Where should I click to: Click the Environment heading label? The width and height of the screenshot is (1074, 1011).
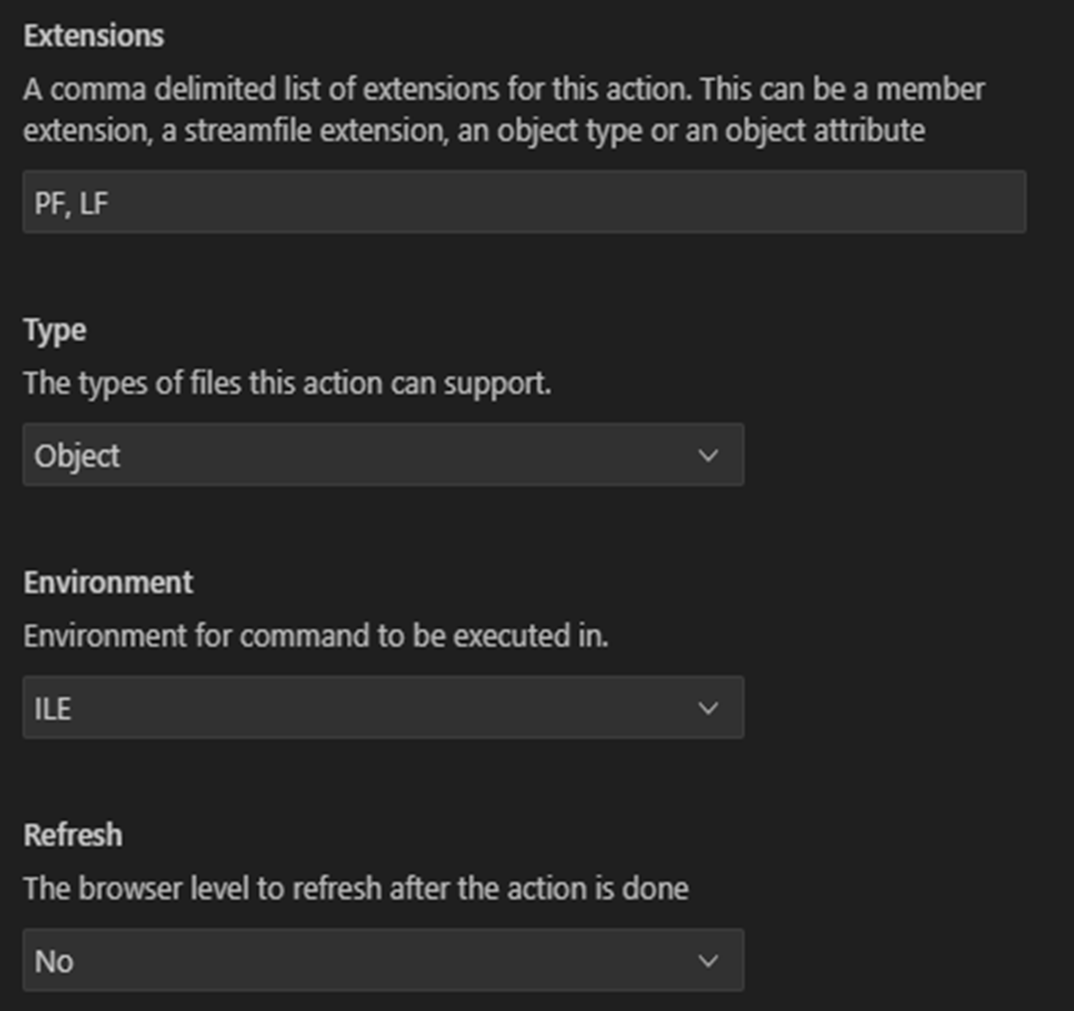click(108, 582)
